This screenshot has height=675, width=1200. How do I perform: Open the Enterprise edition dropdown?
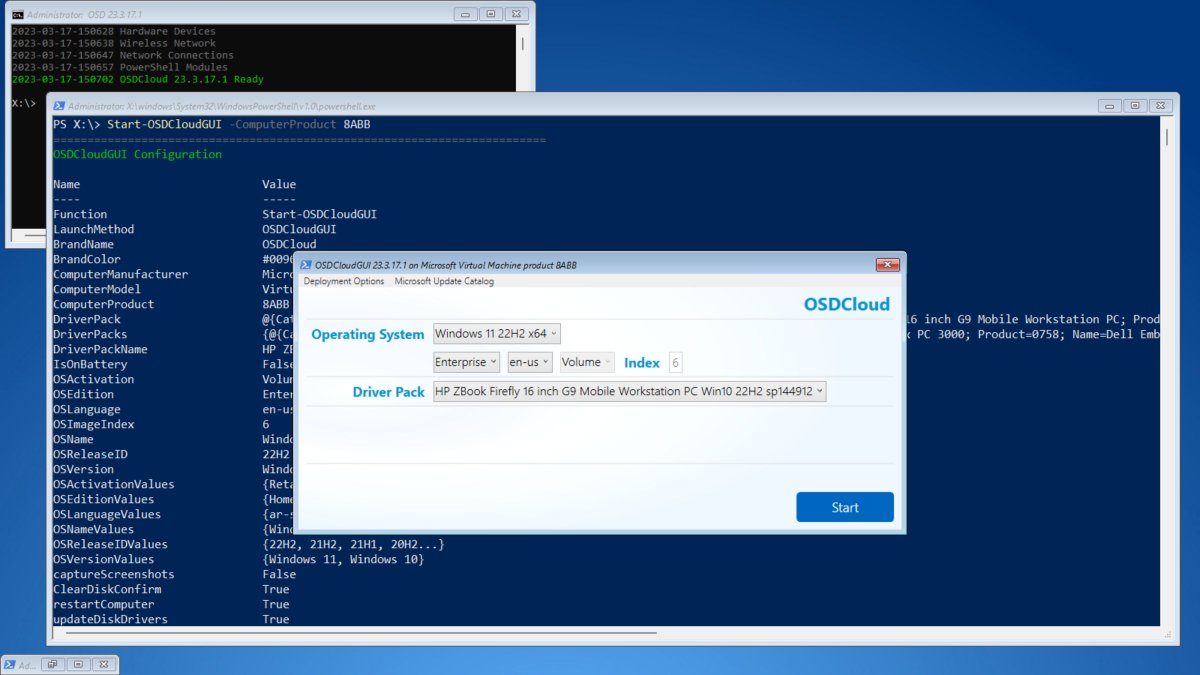[x=466, y=362]
